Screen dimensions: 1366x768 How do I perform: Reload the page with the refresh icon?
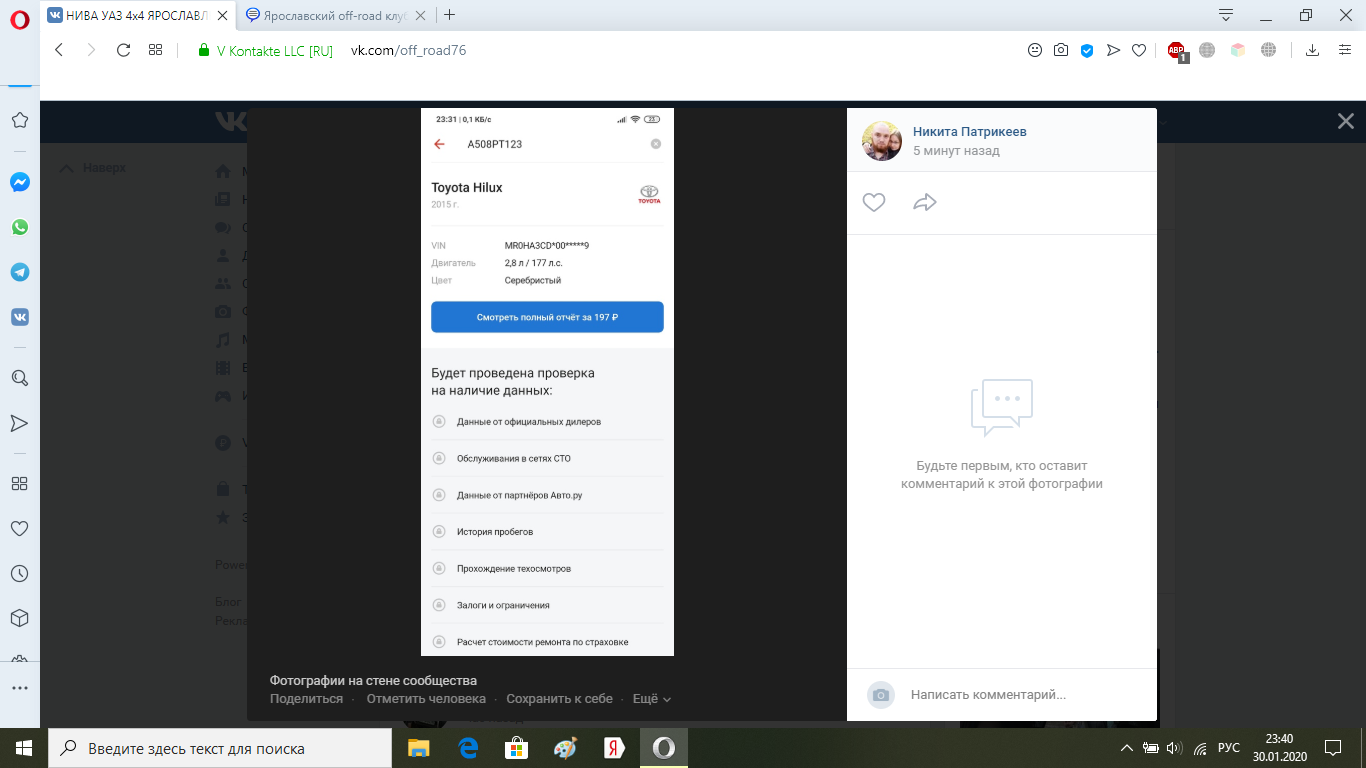pos(123,50)
